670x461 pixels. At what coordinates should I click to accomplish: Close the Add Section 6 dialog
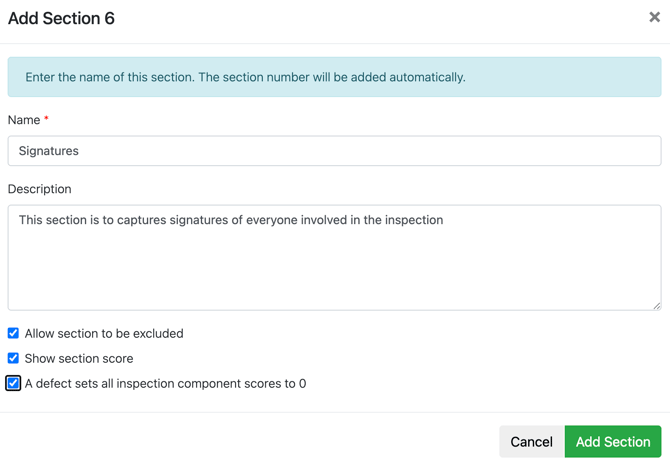[x=654, y=17]
